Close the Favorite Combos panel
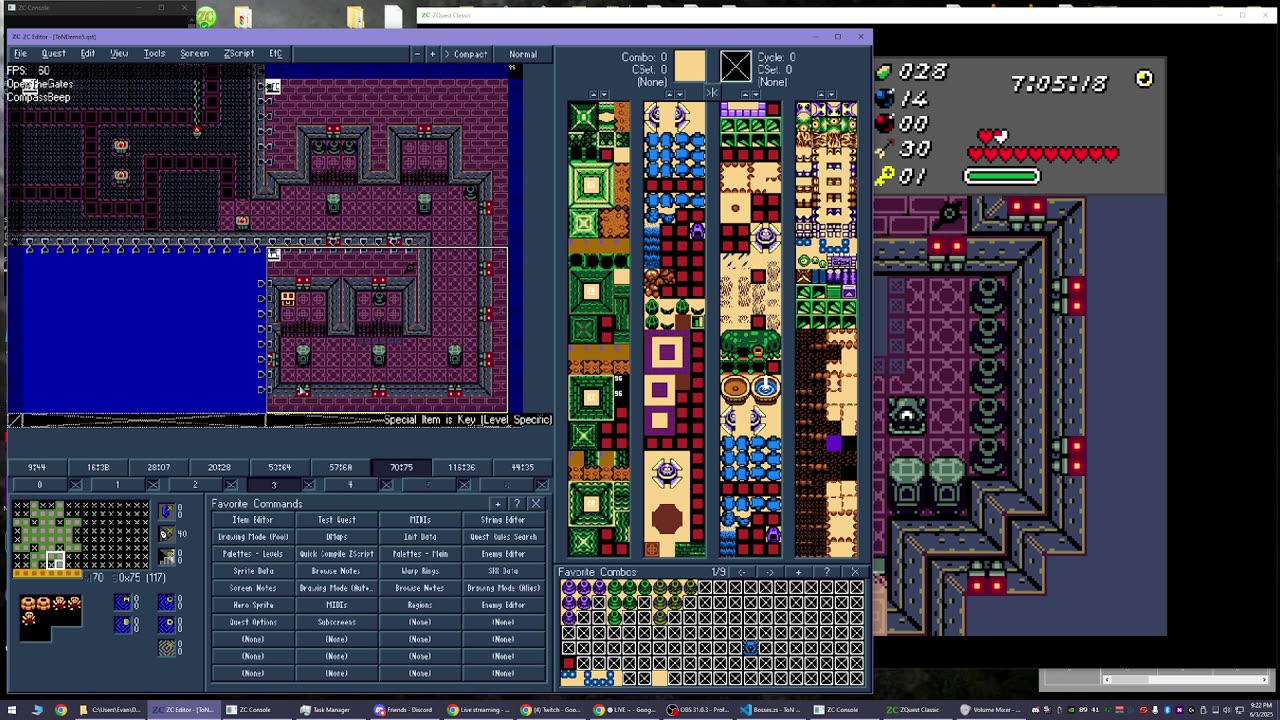Screen dimensions: 1280x720 [x=854, y=572]
